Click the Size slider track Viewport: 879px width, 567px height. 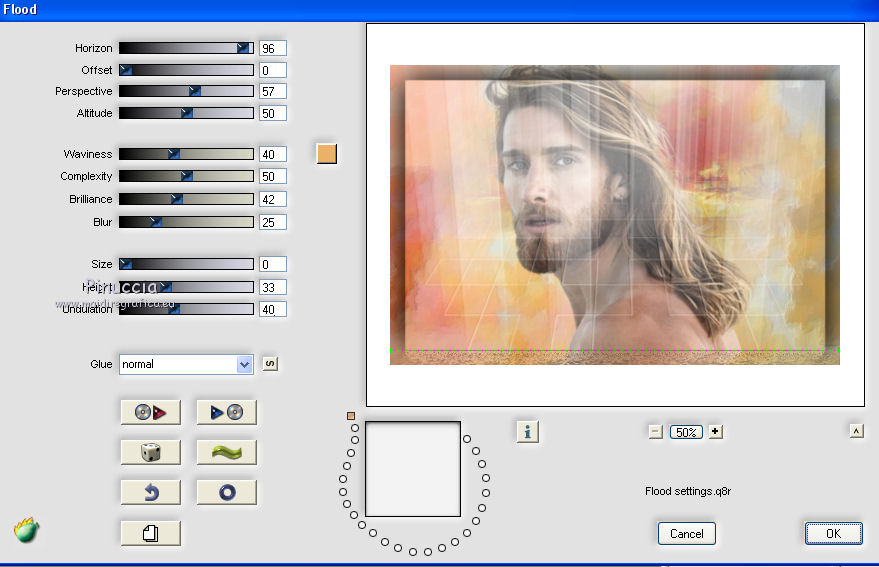point(186,264)
